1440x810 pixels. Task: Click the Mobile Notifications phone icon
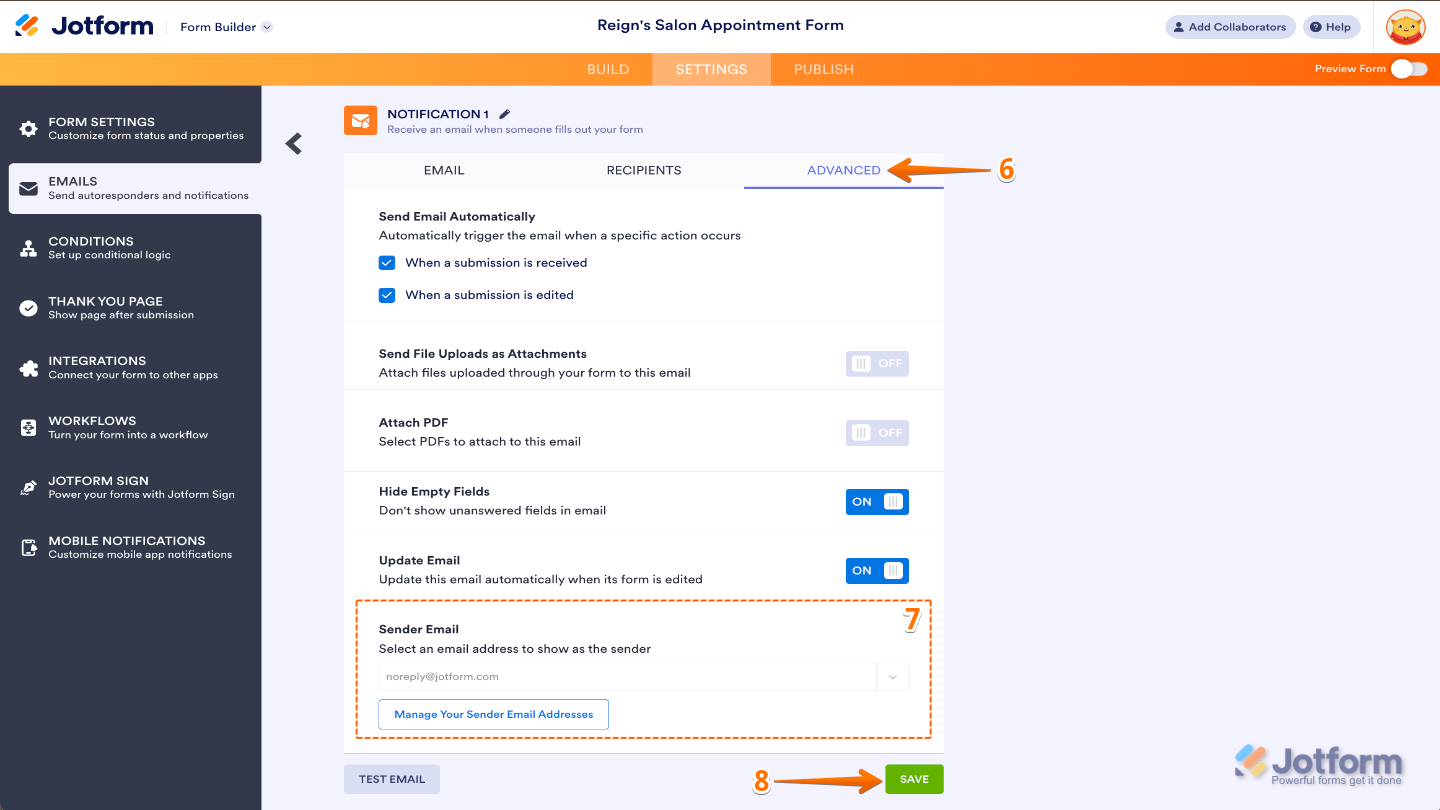pos(29,548)
